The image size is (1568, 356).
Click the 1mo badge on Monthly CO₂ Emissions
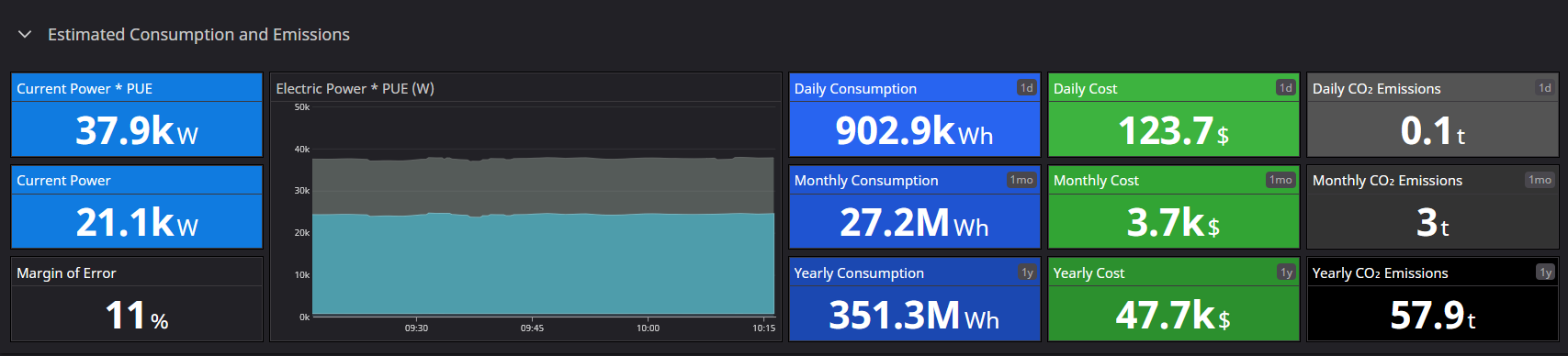(x=1540, y=180)
